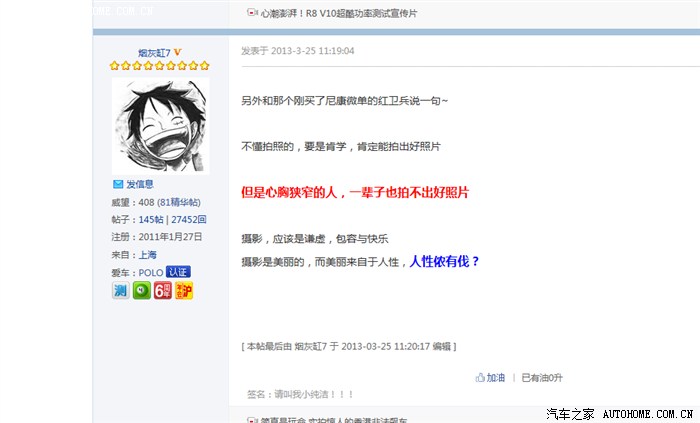Viewport: 700px width, 423px height.
Task: Click the gold star rating row
Action: pos(159,66)
